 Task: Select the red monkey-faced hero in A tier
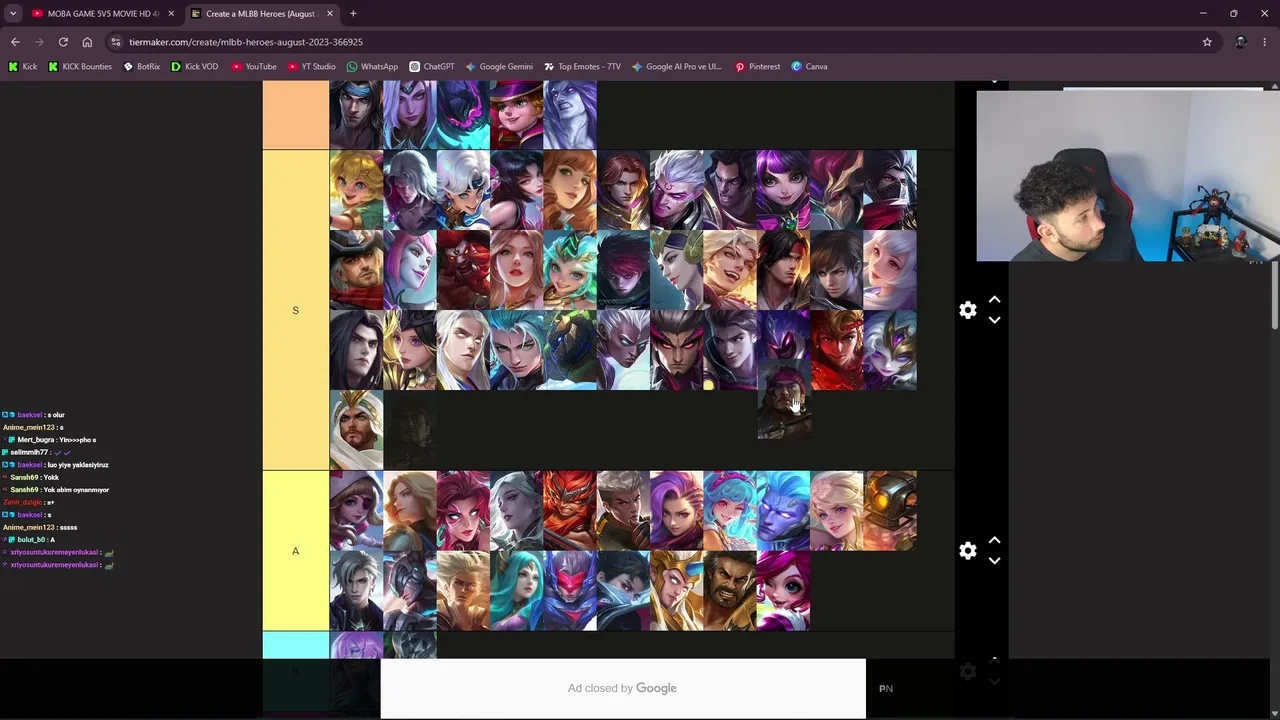point(570,510)
